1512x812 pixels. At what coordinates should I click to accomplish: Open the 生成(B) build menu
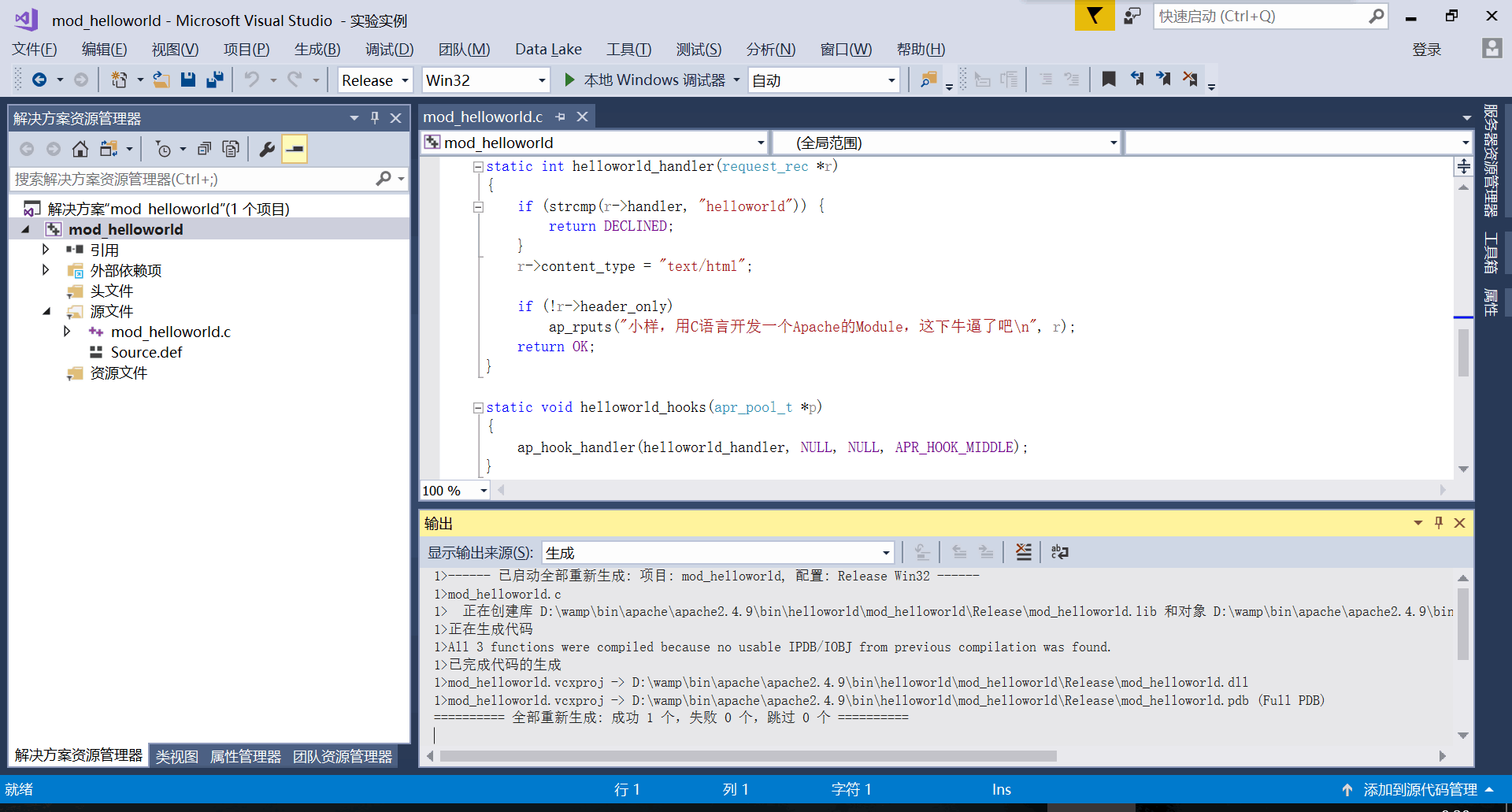tap(317, 50)
